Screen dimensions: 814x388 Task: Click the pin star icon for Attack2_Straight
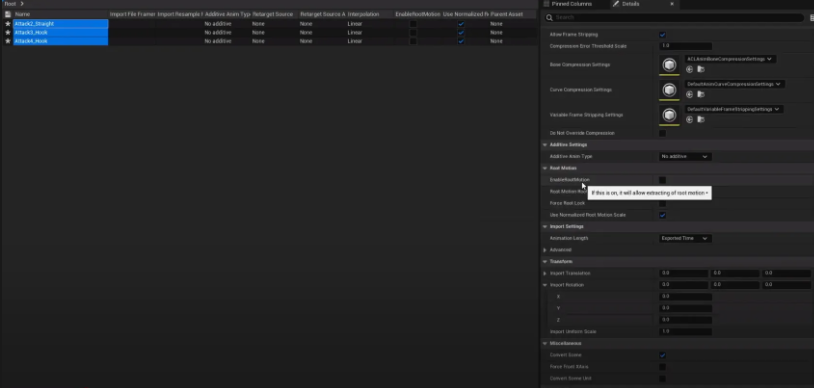[7, 24]
